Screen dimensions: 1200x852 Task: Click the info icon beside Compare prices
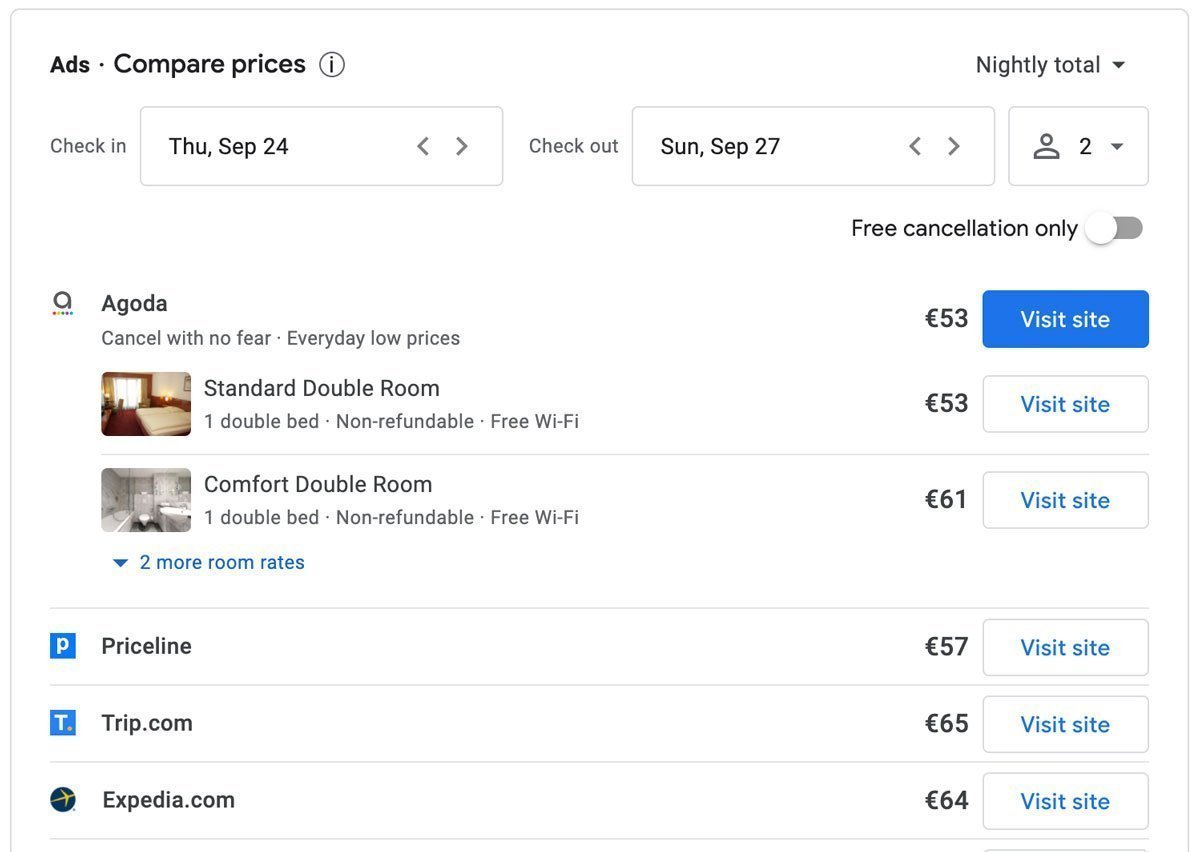tap(332, 65)
